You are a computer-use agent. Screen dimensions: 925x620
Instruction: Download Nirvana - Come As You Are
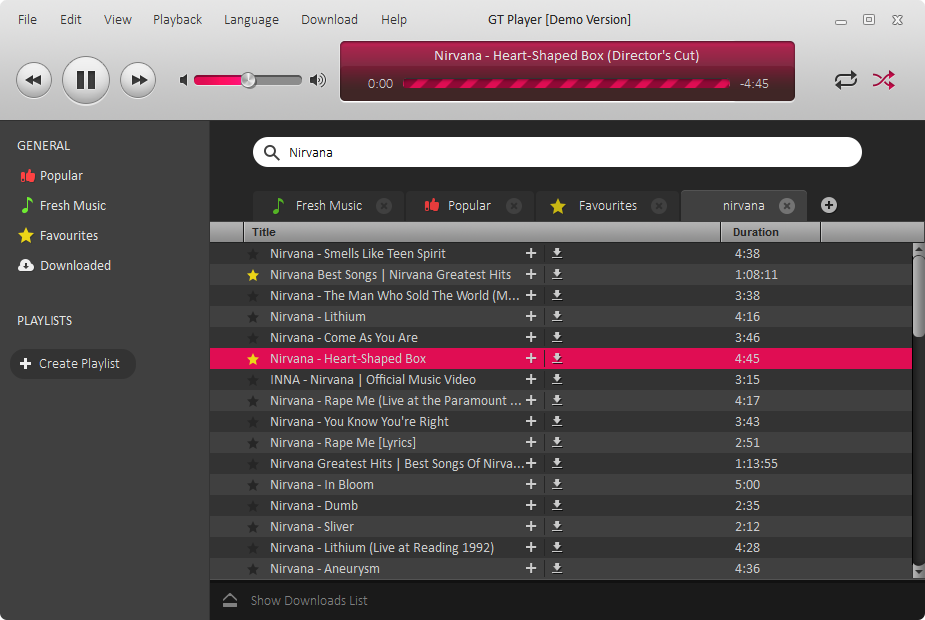pos(557,337)
